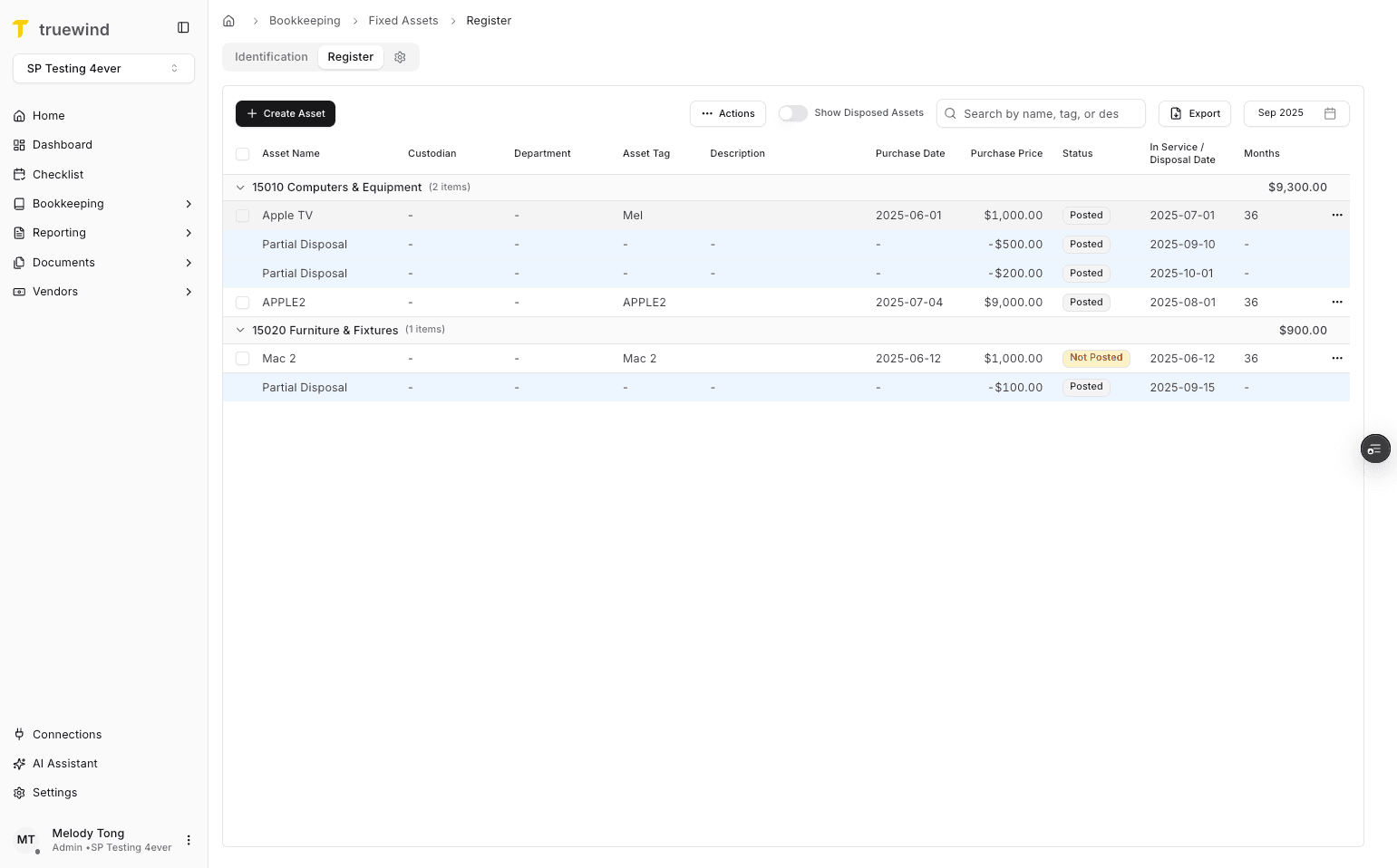Select the APPLE2 row checkbox
This screenshot has width=1397, height=868.
click(242, 302)
